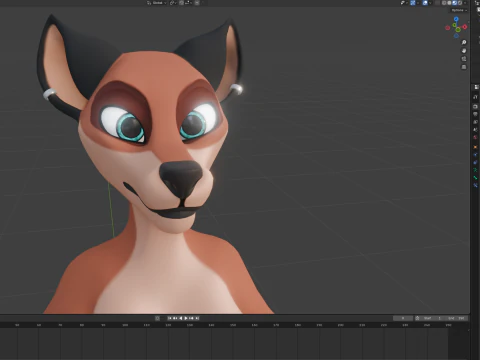The height and width of the screenshot is (360, 480).
Task: Open the Output properties tab
Action: (x=475, y=114)
